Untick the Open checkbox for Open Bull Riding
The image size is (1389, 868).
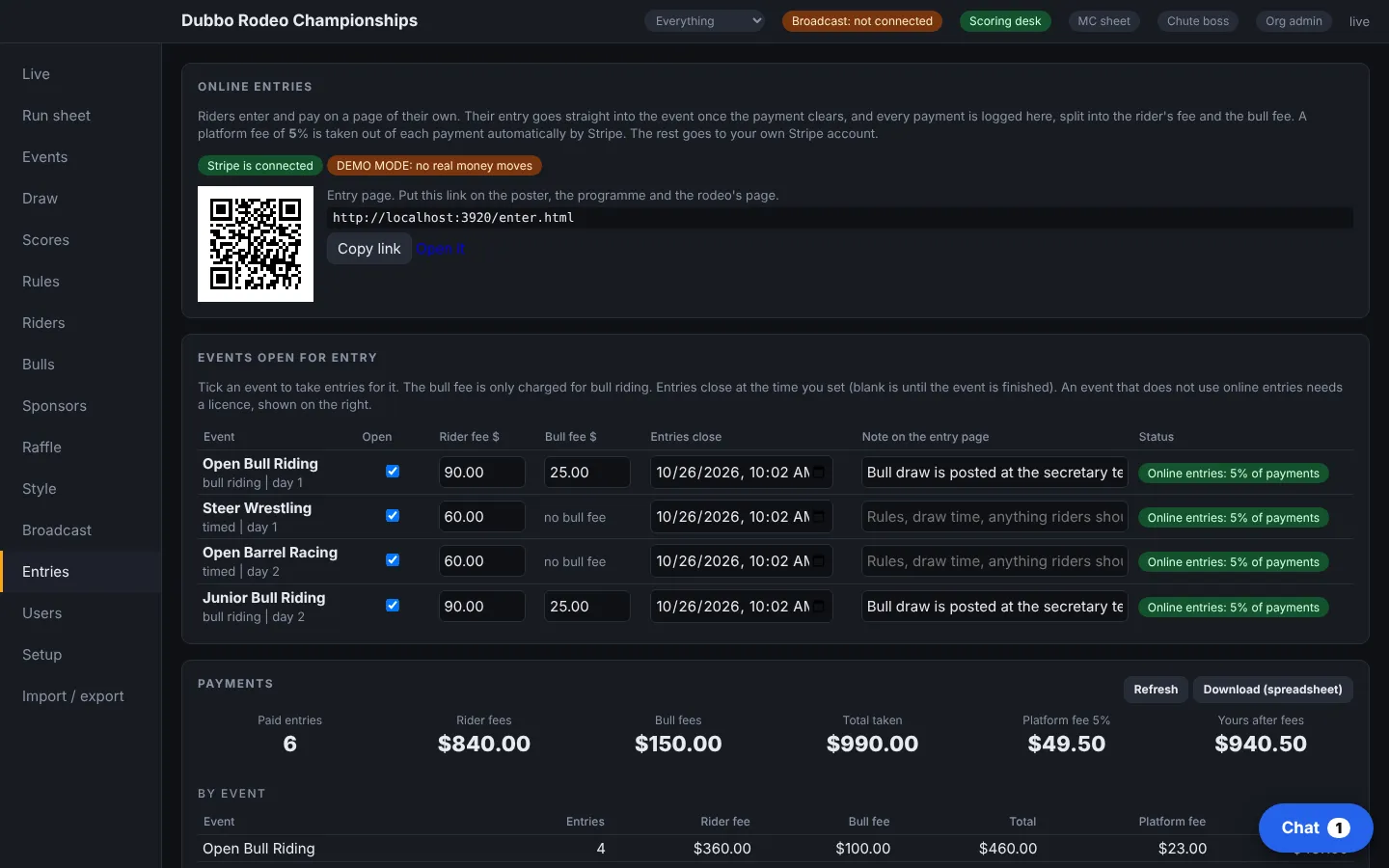pyautogui.click(x=393, y=472)
